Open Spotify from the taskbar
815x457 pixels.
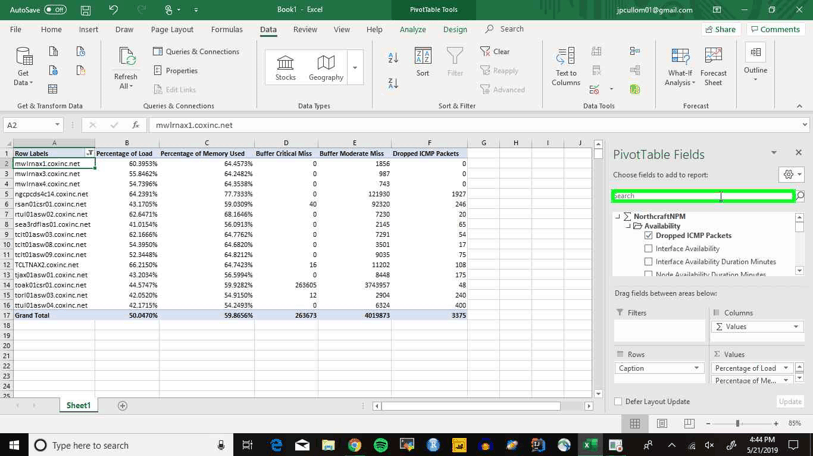(x=380, y=446)
